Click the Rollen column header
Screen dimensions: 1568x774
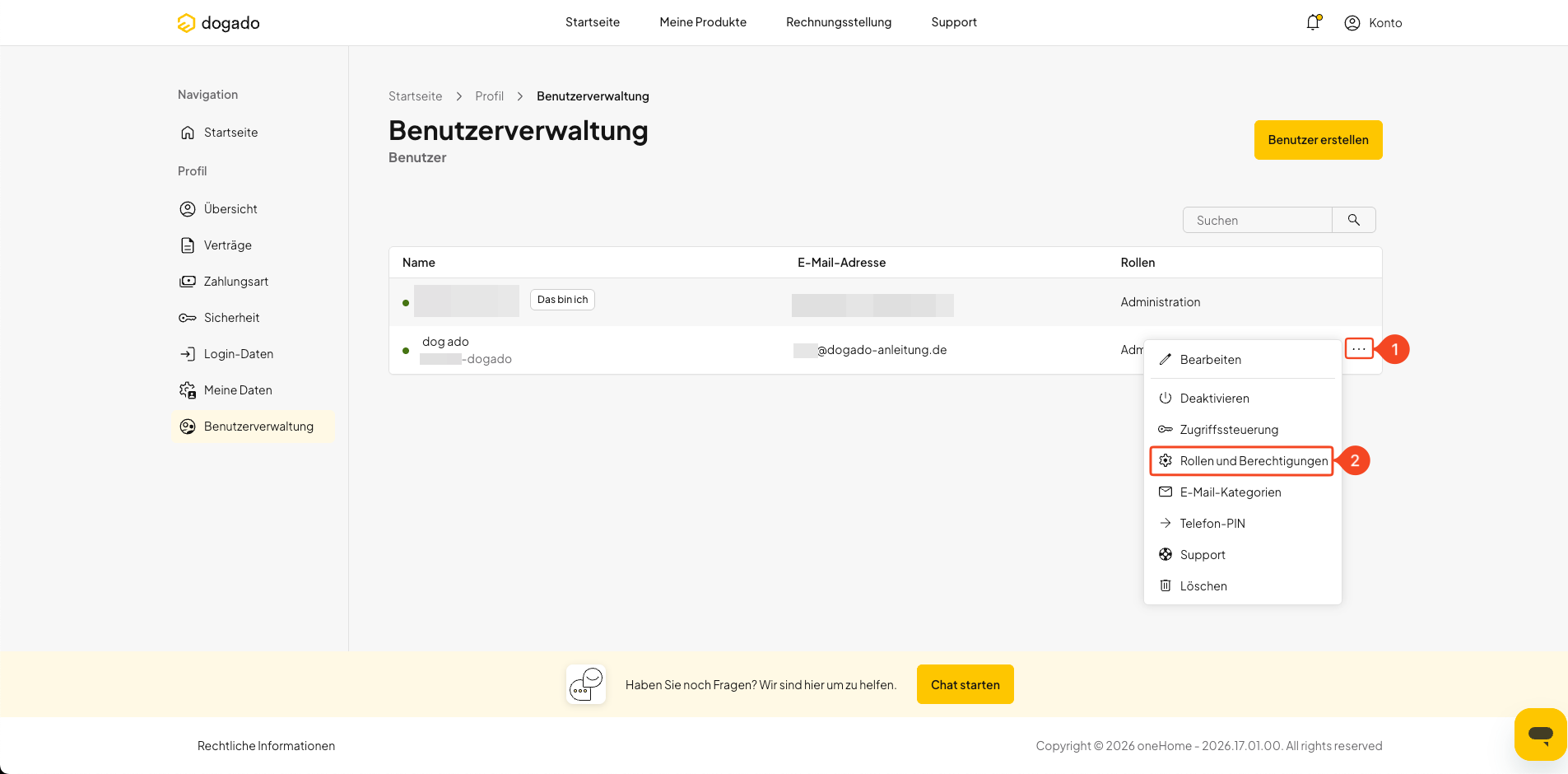tap(1138, 263)
